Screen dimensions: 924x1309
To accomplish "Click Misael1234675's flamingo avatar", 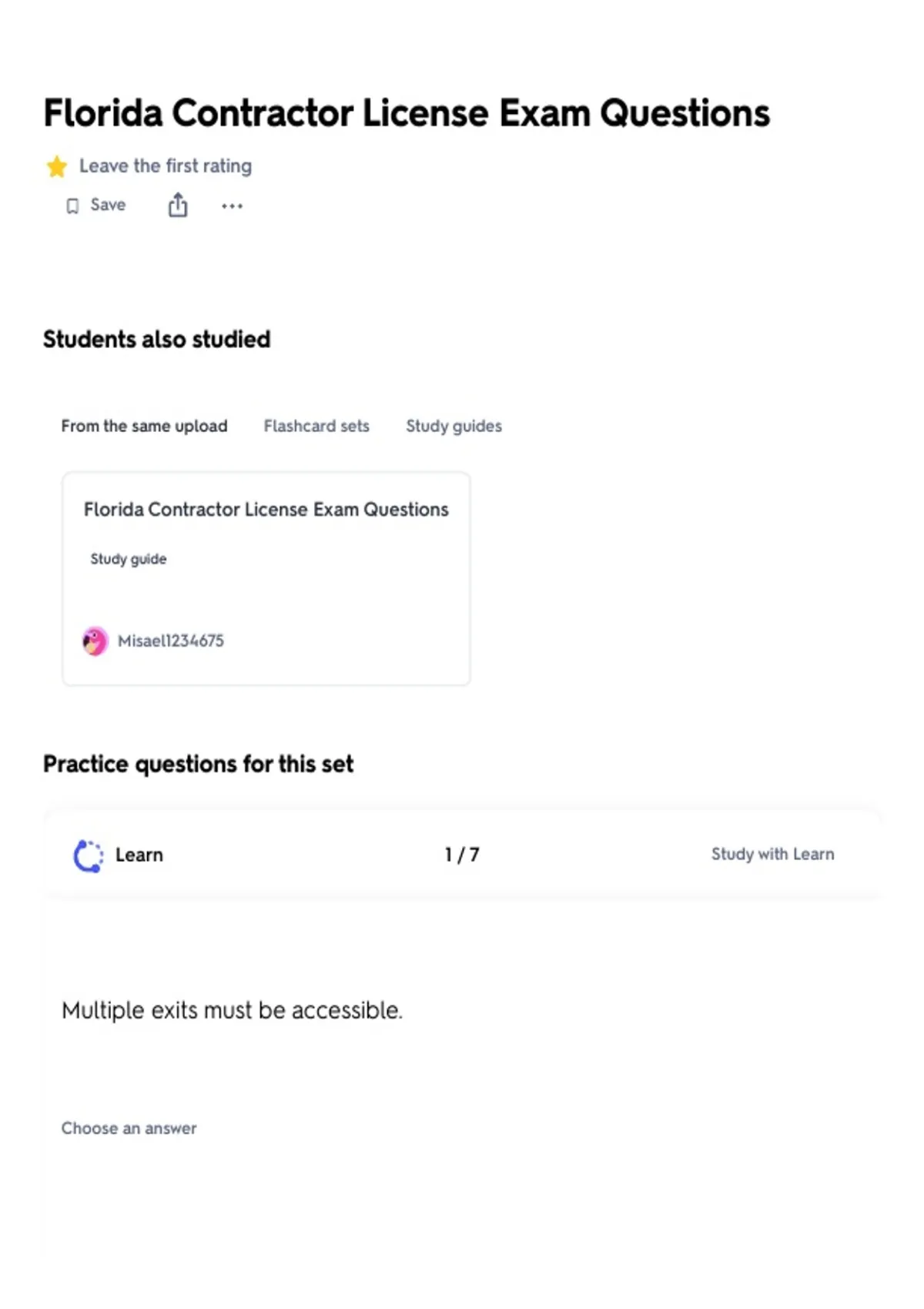I will (95, 641).
